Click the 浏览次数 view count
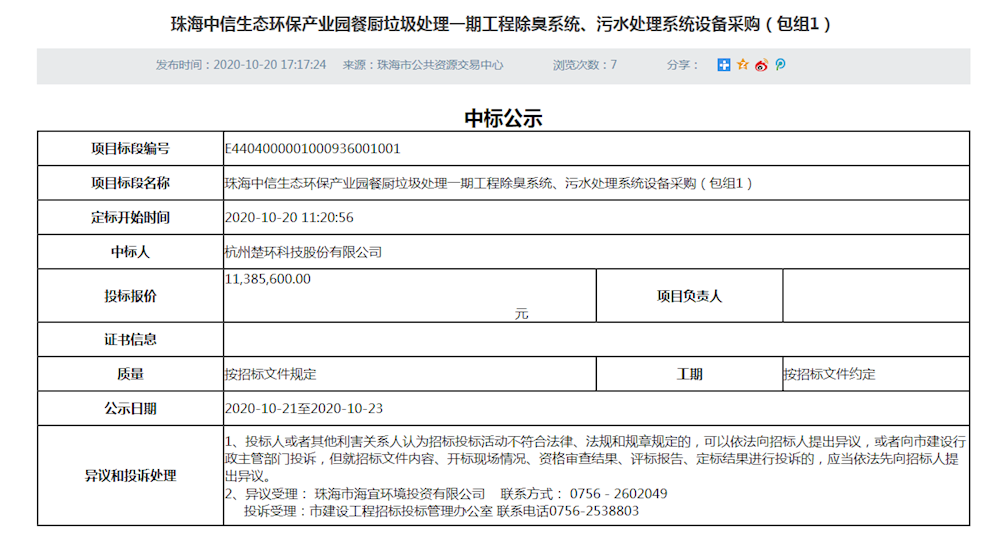 pos(585,65)
